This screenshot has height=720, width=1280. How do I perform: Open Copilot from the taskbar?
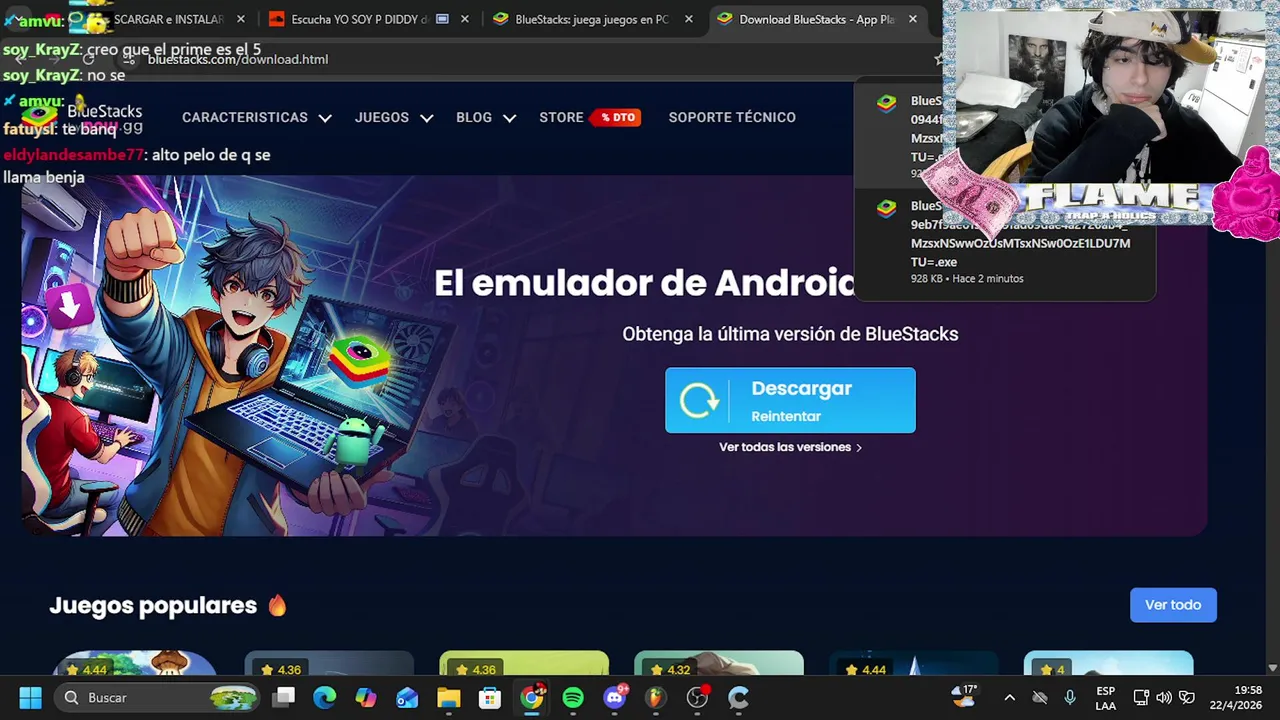coord(366,698)
